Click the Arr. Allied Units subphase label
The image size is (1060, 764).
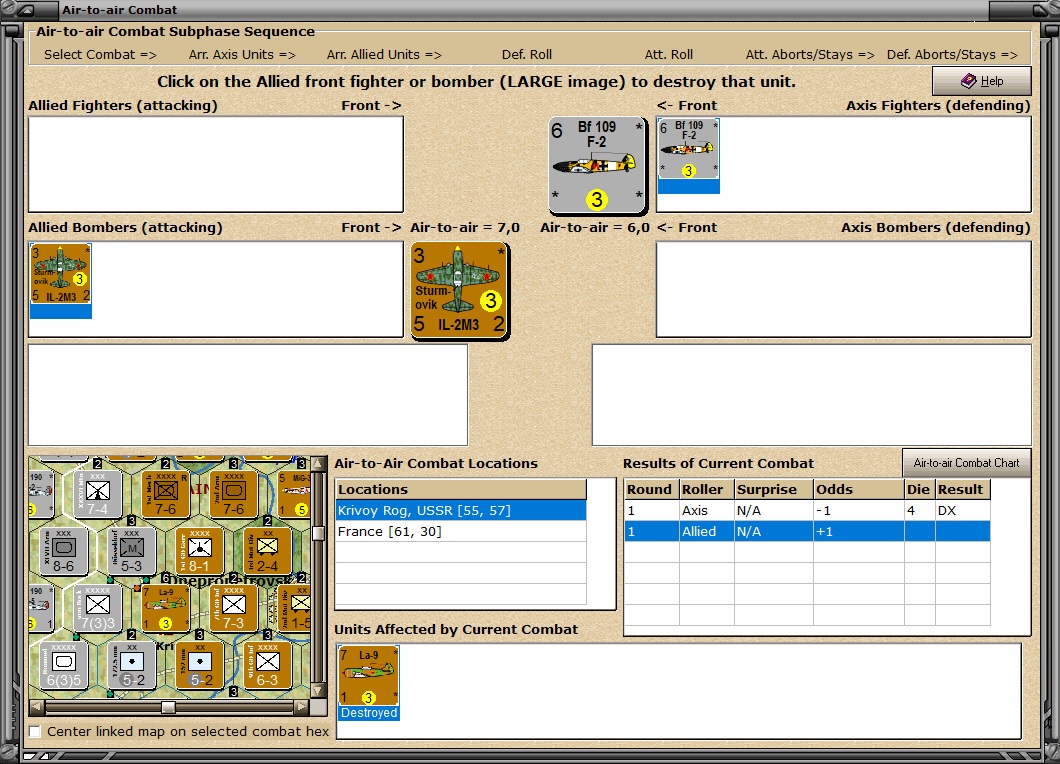pos(384,55)
